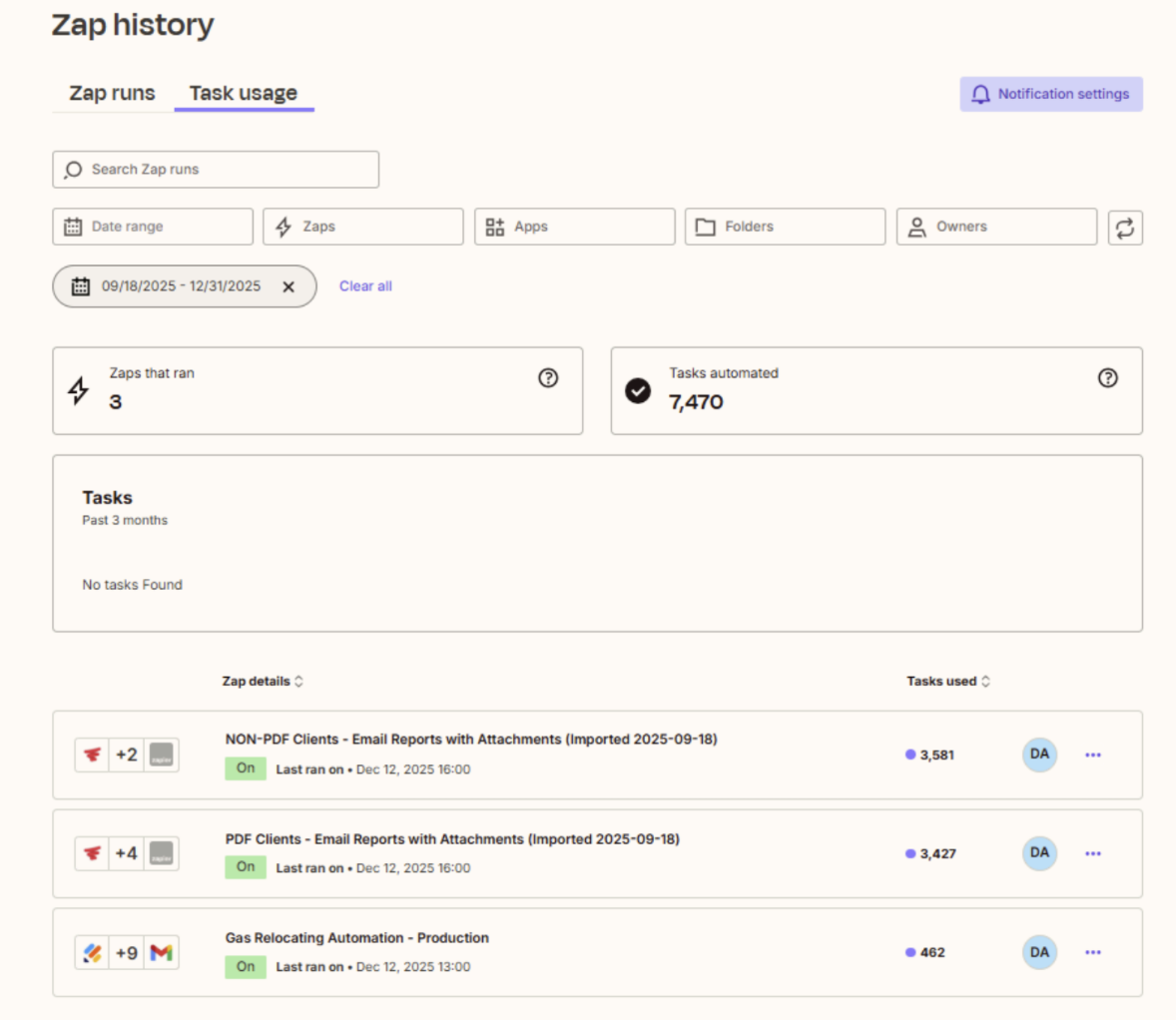
Task: Click the 462 tasks used value
Action: [x=932, y=952]
